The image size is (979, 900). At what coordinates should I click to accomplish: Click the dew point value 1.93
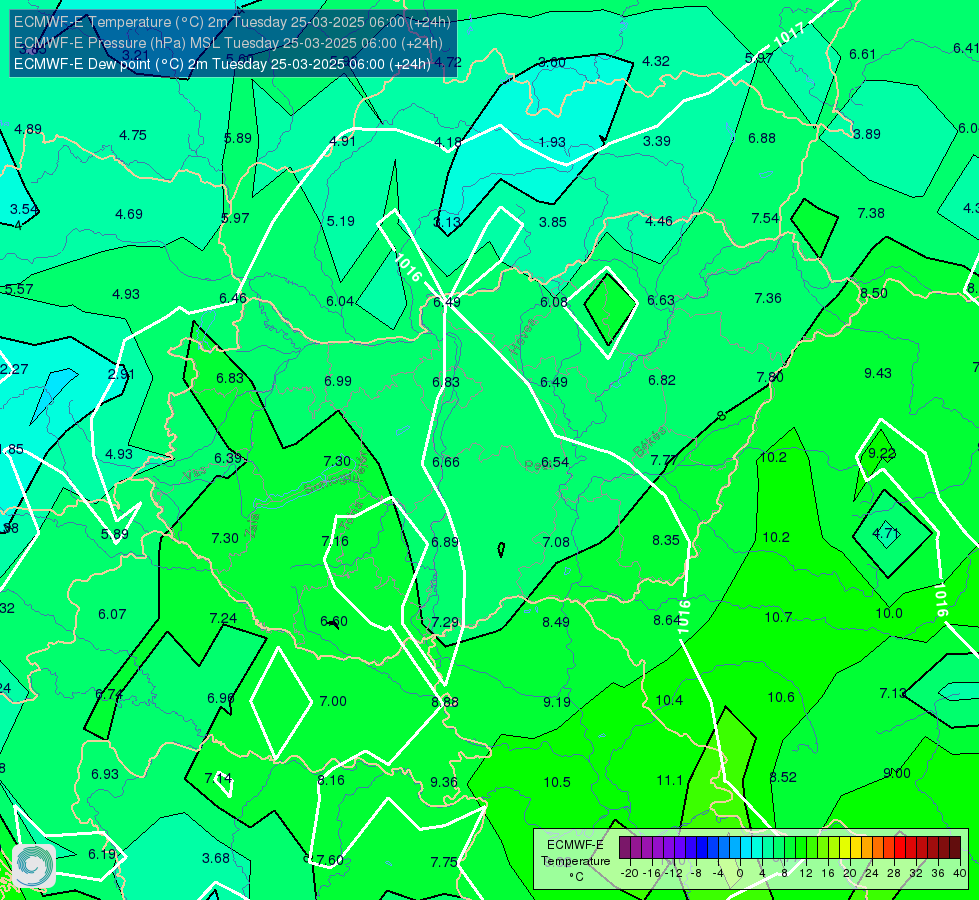click(552, 142)
